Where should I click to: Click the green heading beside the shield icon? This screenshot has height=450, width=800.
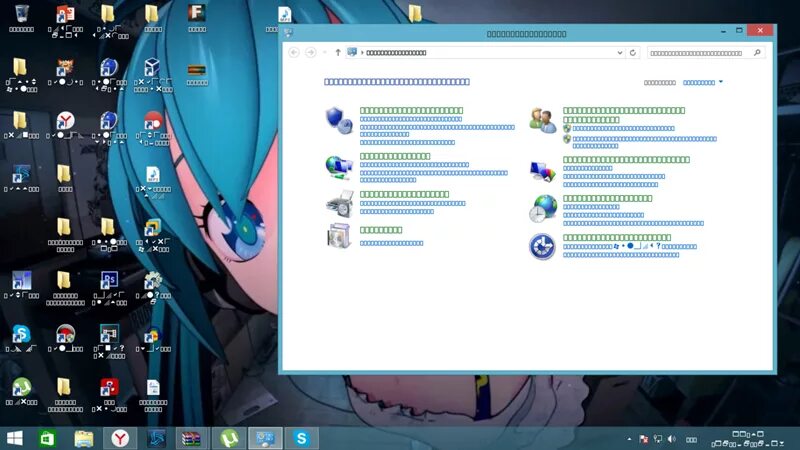411,110
